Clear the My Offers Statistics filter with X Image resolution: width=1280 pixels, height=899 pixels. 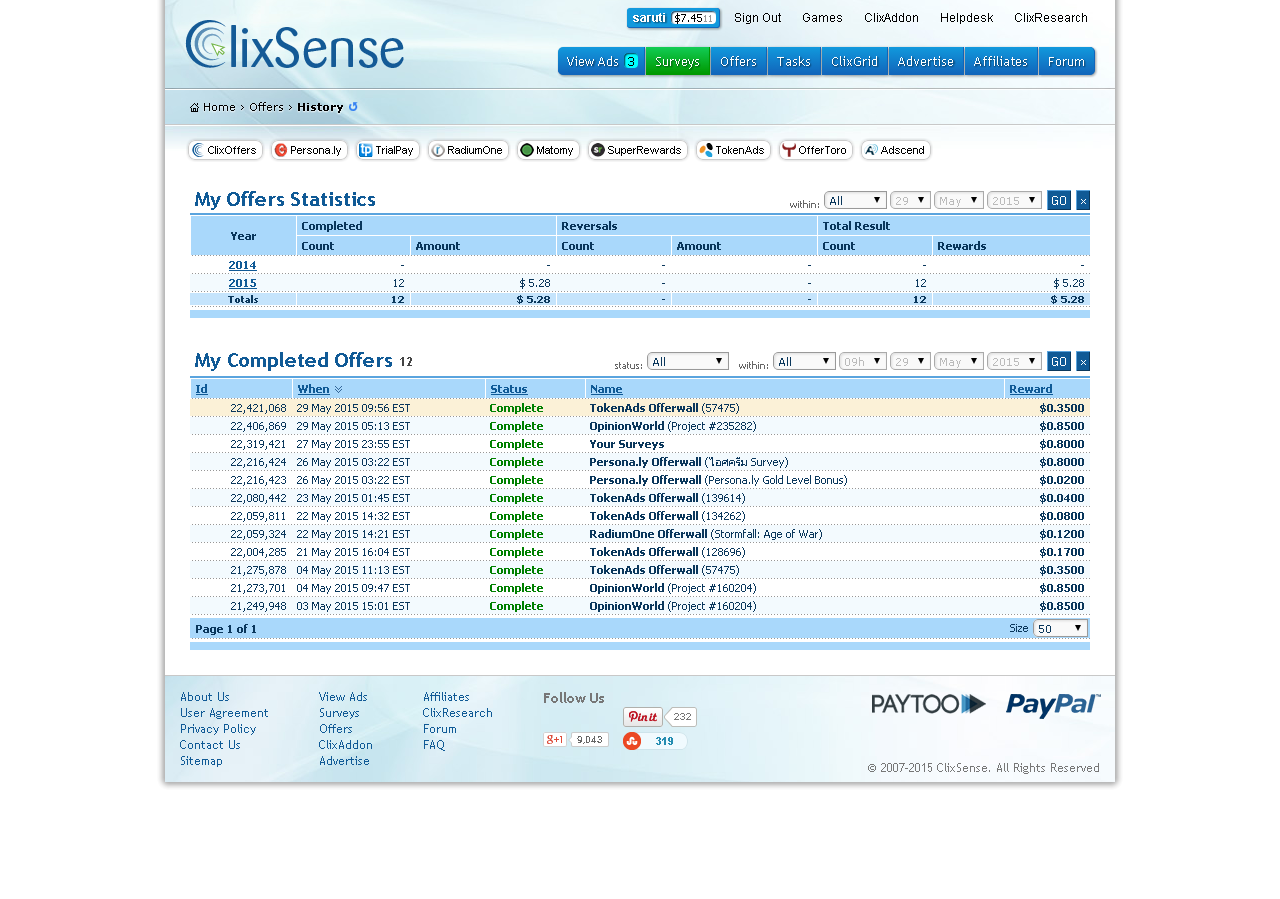1083,200
